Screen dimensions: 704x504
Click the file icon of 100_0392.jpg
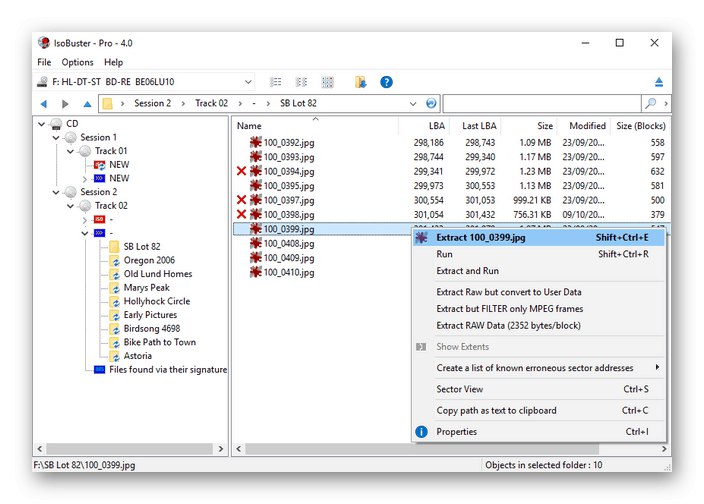pyautogui.click(x=255, y=143)
